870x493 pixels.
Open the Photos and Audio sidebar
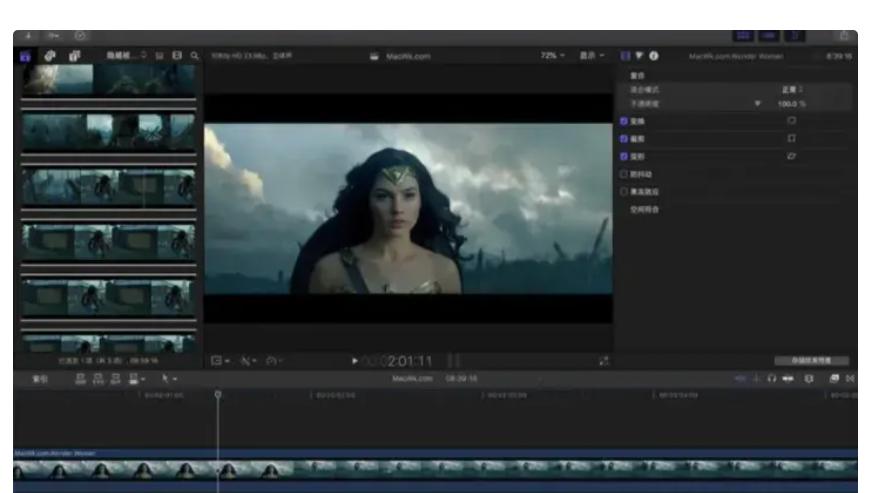(50, 56)
